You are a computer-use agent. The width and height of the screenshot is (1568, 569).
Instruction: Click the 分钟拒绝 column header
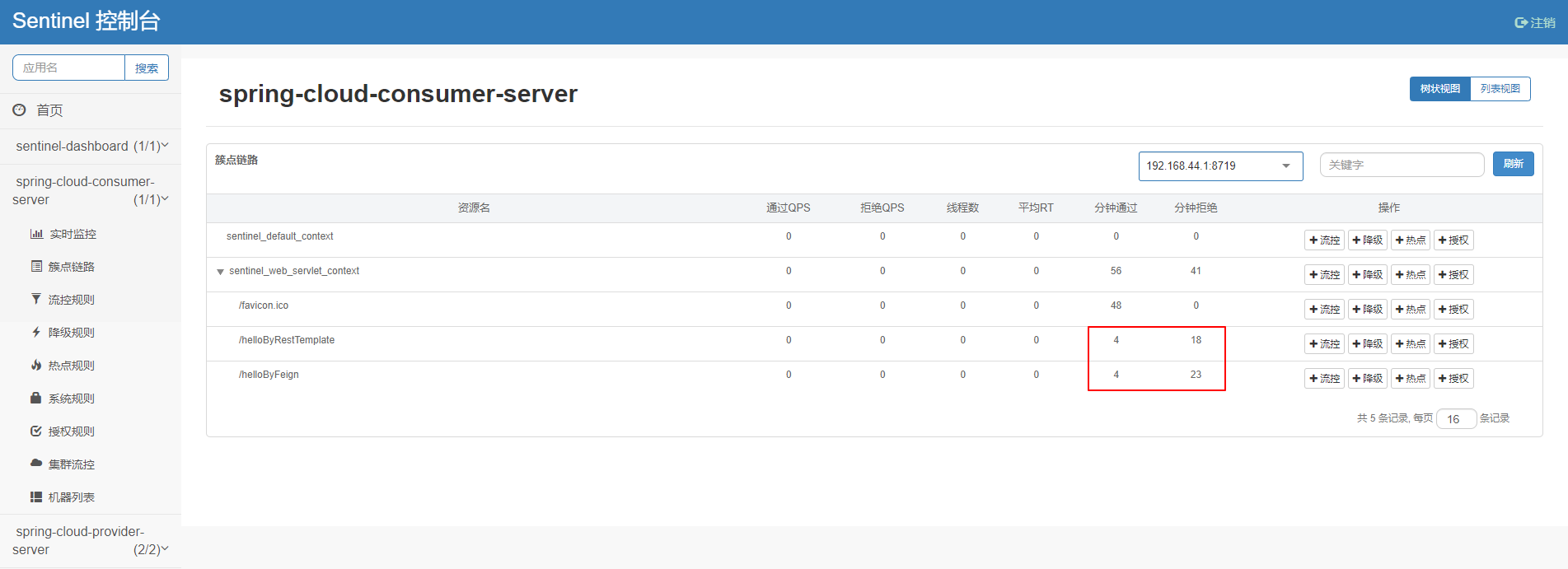pos(1196,208)
